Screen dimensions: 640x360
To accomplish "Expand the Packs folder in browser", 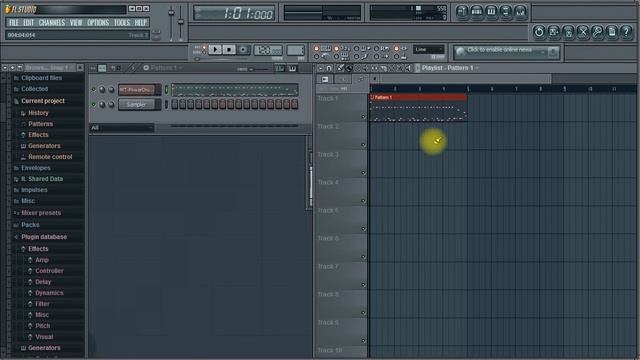I will (30, 225).
